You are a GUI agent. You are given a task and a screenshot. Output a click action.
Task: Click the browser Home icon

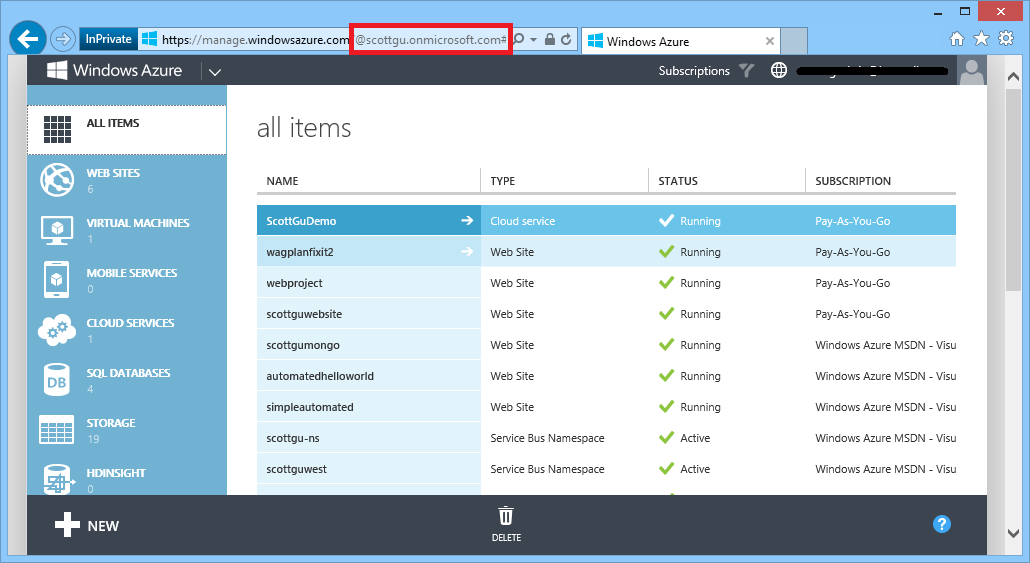[x=957, y=39]
